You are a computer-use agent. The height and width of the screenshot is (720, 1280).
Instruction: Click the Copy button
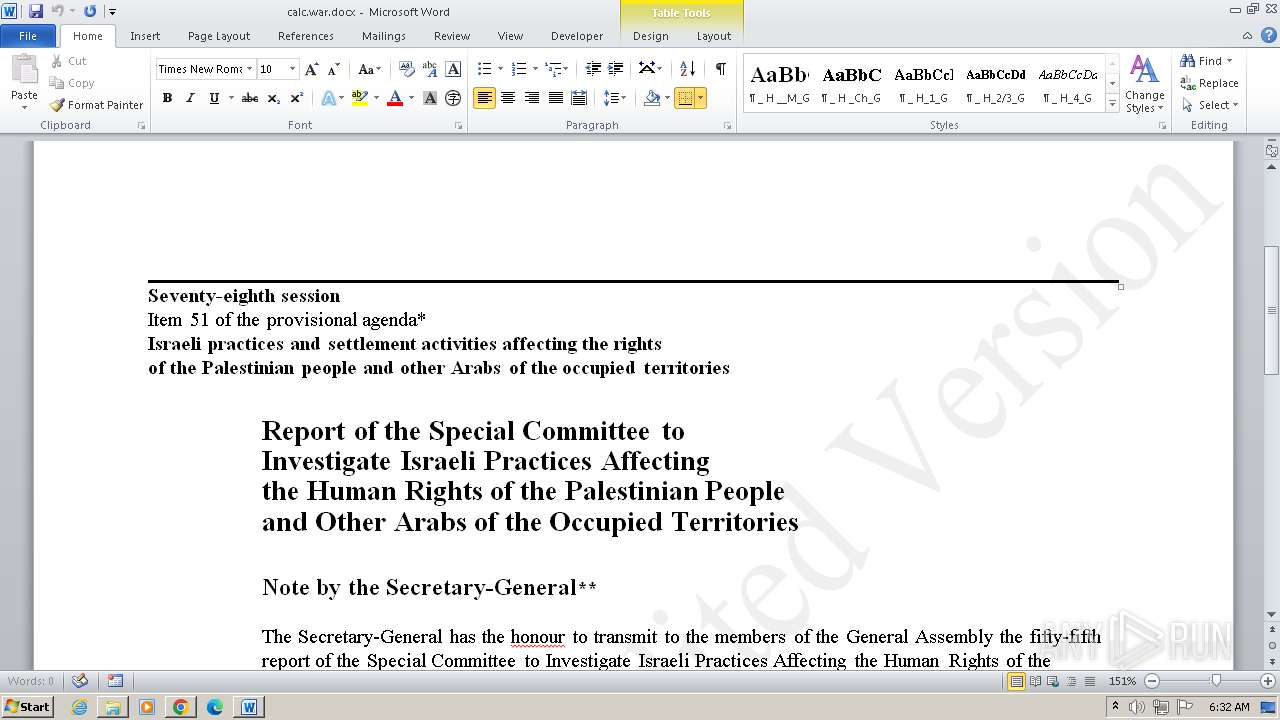[x=72, y=83]
